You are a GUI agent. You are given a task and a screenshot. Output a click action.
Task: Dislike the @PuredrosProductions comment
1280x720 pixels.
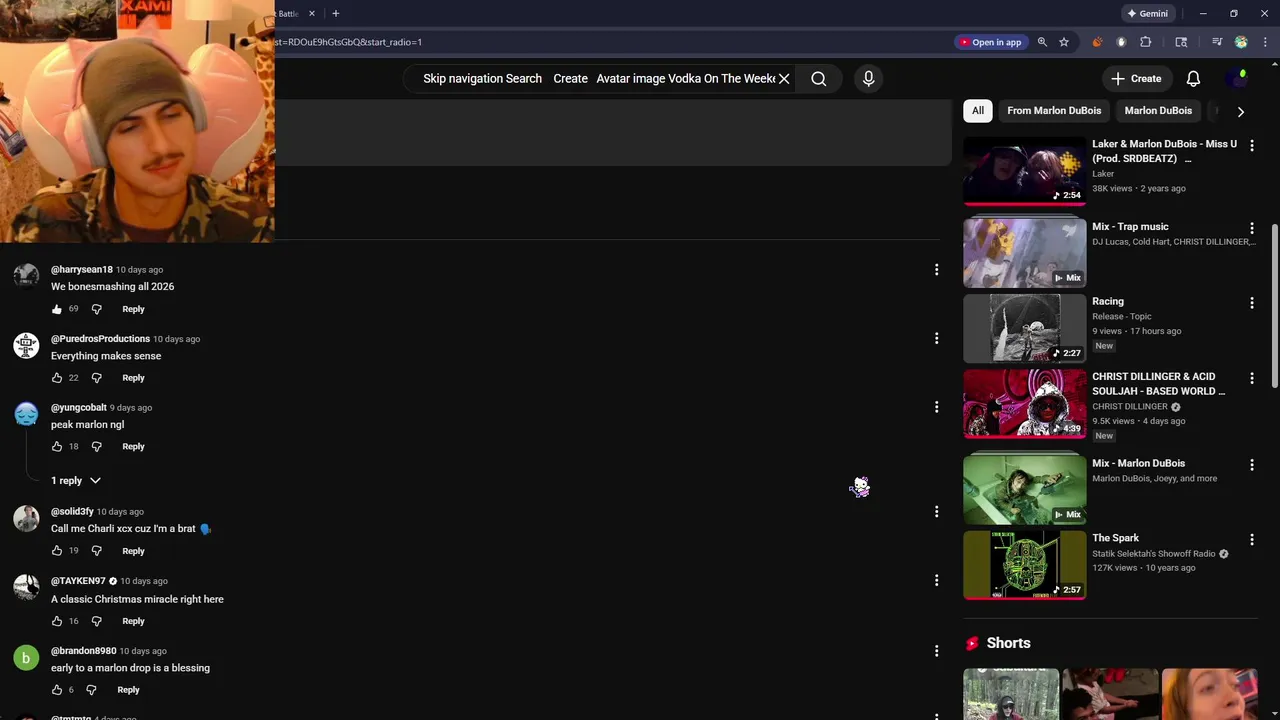click(96, 378)
